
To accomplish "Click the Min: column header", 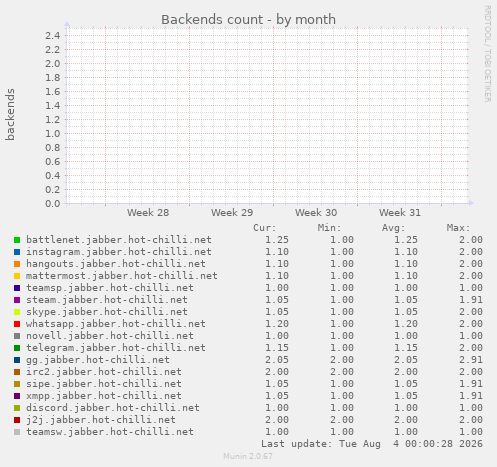I will coord(329,228).
